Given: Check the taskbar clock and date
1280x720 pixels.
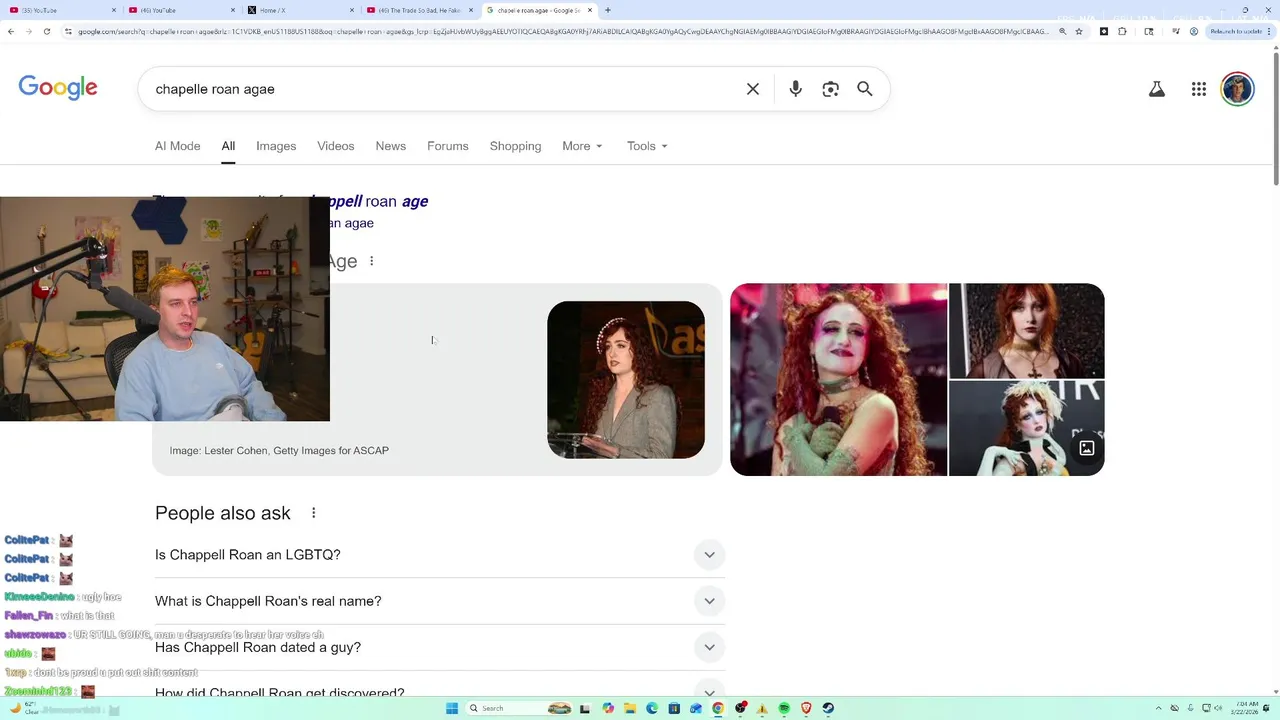Looking at the screenshot, I should pos(1243,708).
